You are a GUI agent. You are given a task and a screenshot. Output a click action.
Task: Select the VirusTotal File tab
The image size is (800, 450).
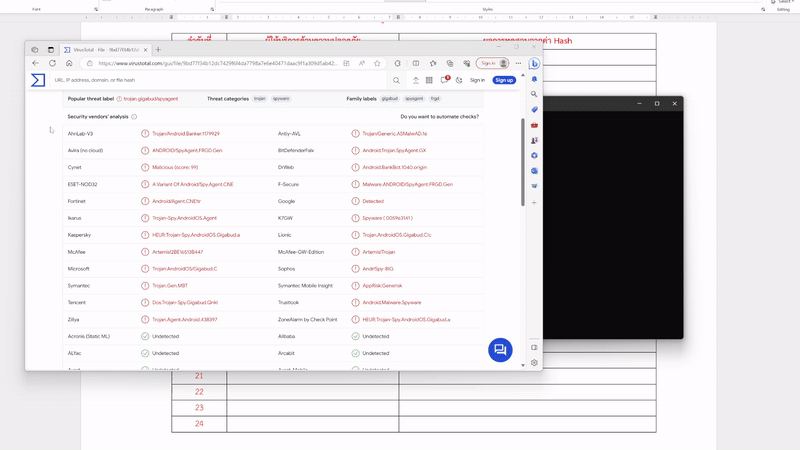coord(106,49)
